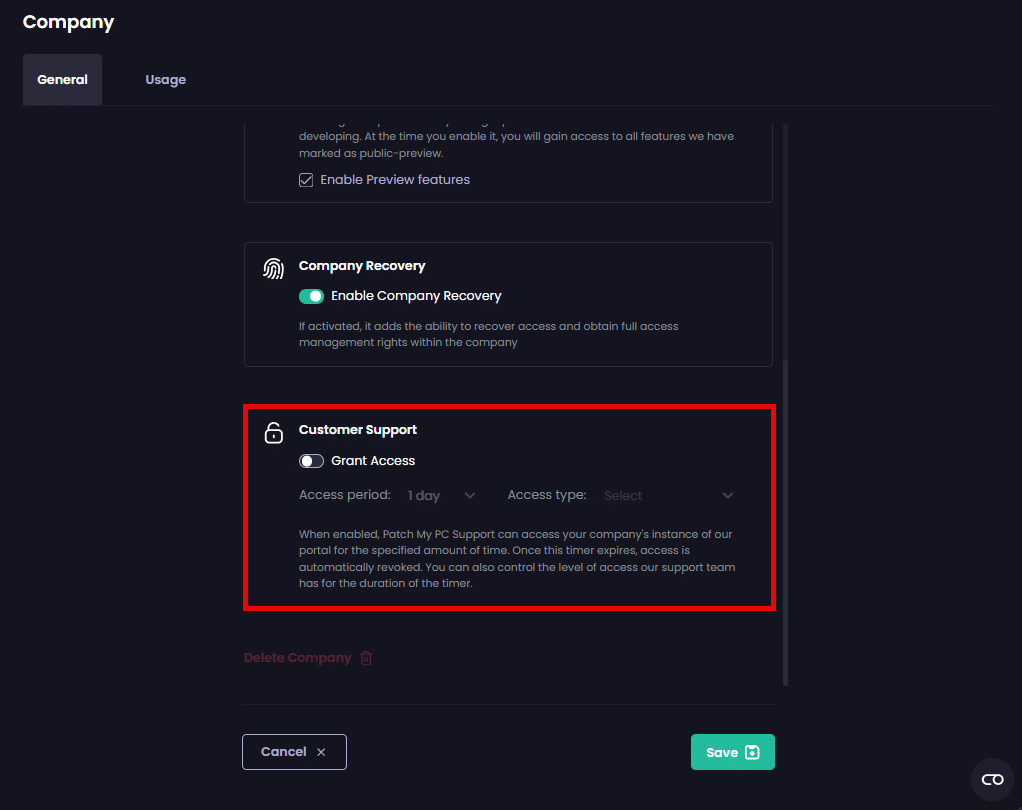Click the chevron arrow of Access type
The width and height of the screenshot is (1022, 810).
pyautogui.click(x=728, y=495)
